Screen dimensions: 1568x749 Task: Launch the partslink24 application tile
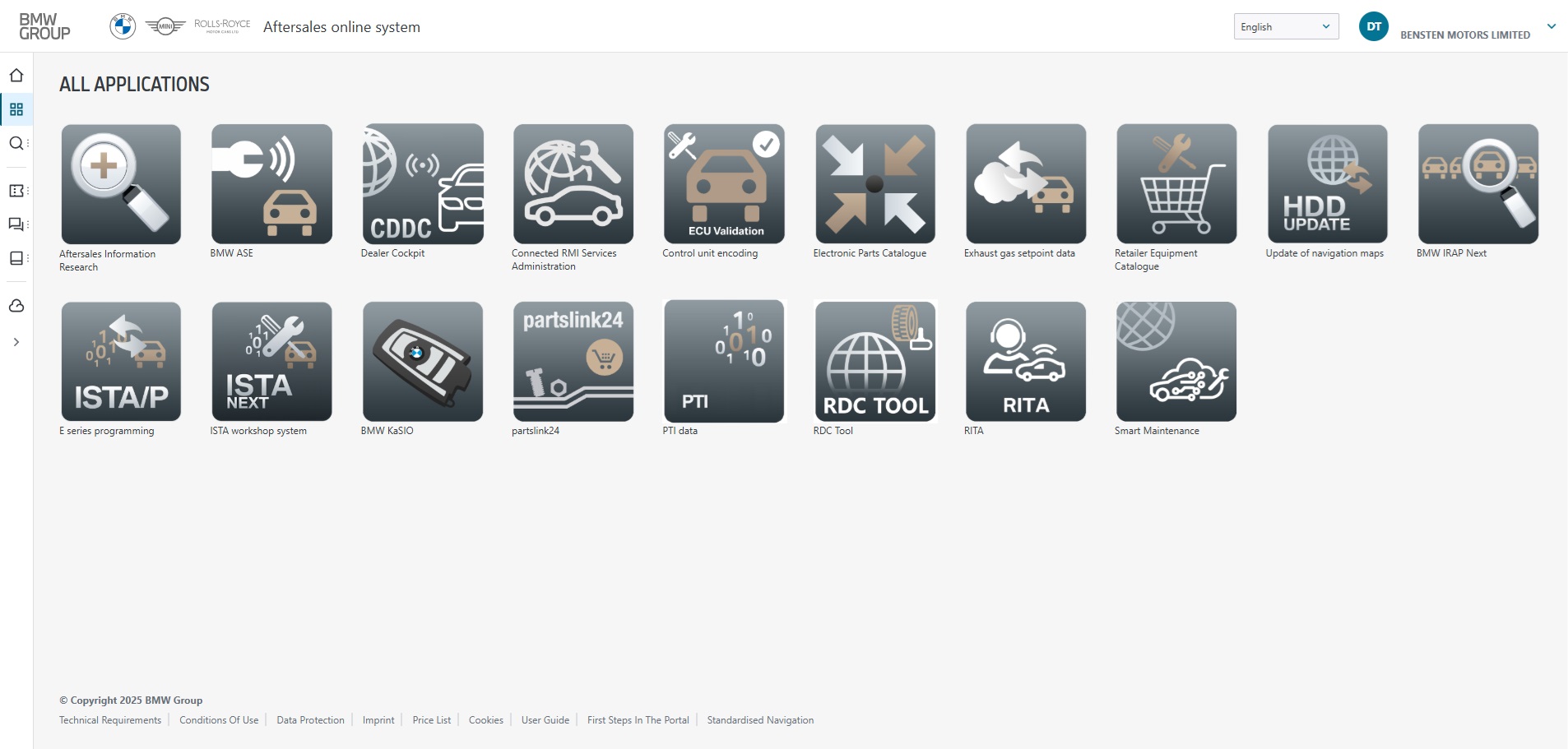(573, 362)
